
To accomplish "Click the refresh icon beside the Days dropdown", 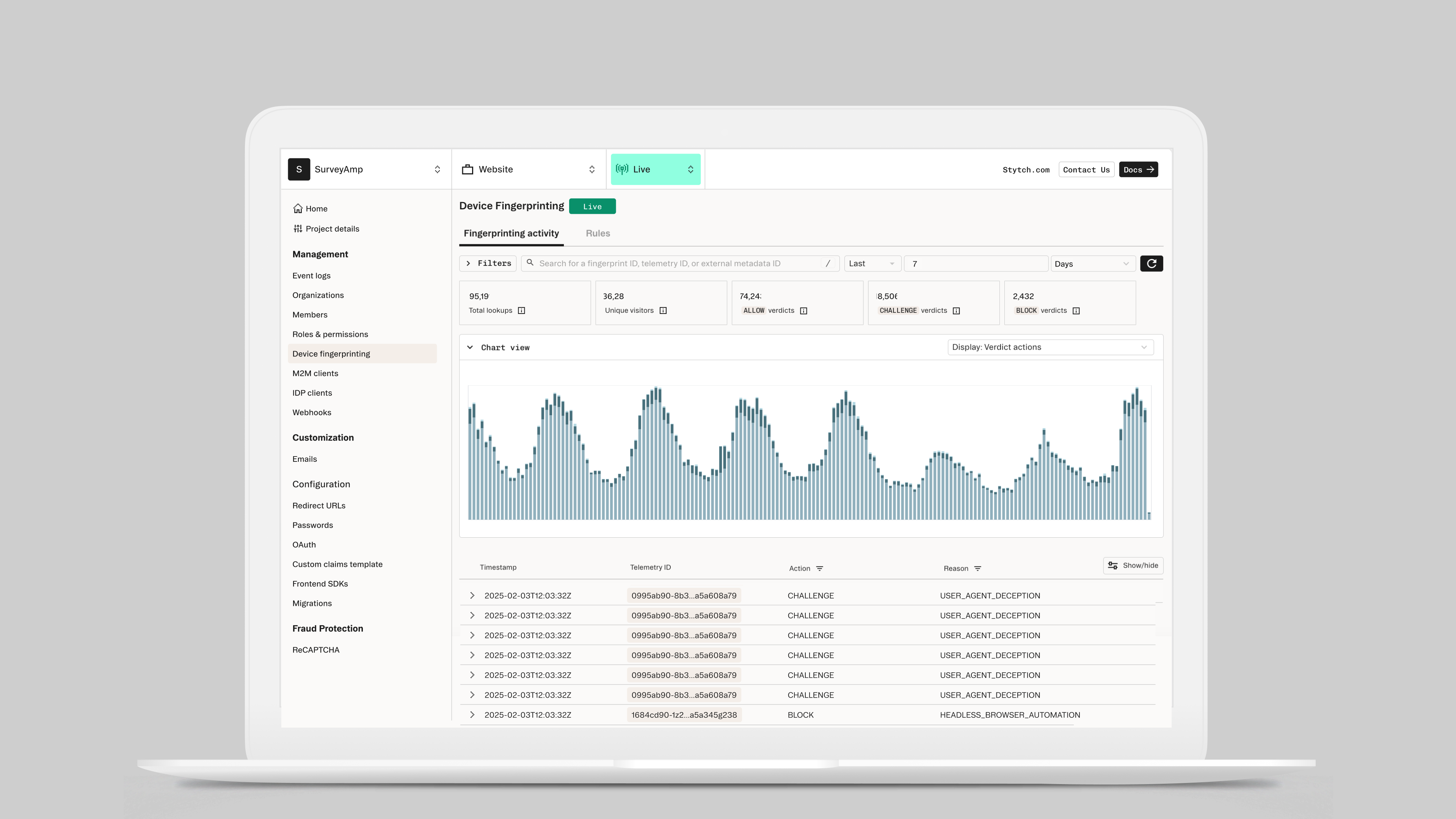I will [x=1152, y=264].
